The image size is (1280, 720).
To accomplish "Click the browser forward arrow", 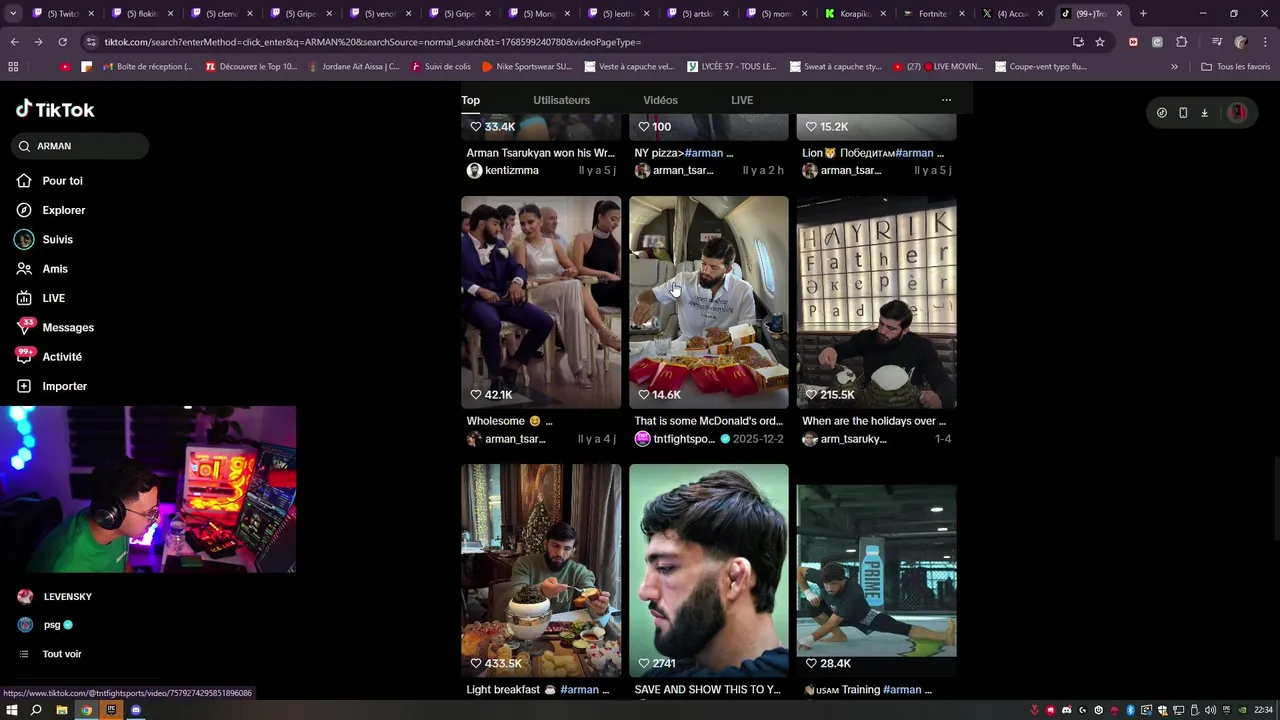I will (38, 42).
